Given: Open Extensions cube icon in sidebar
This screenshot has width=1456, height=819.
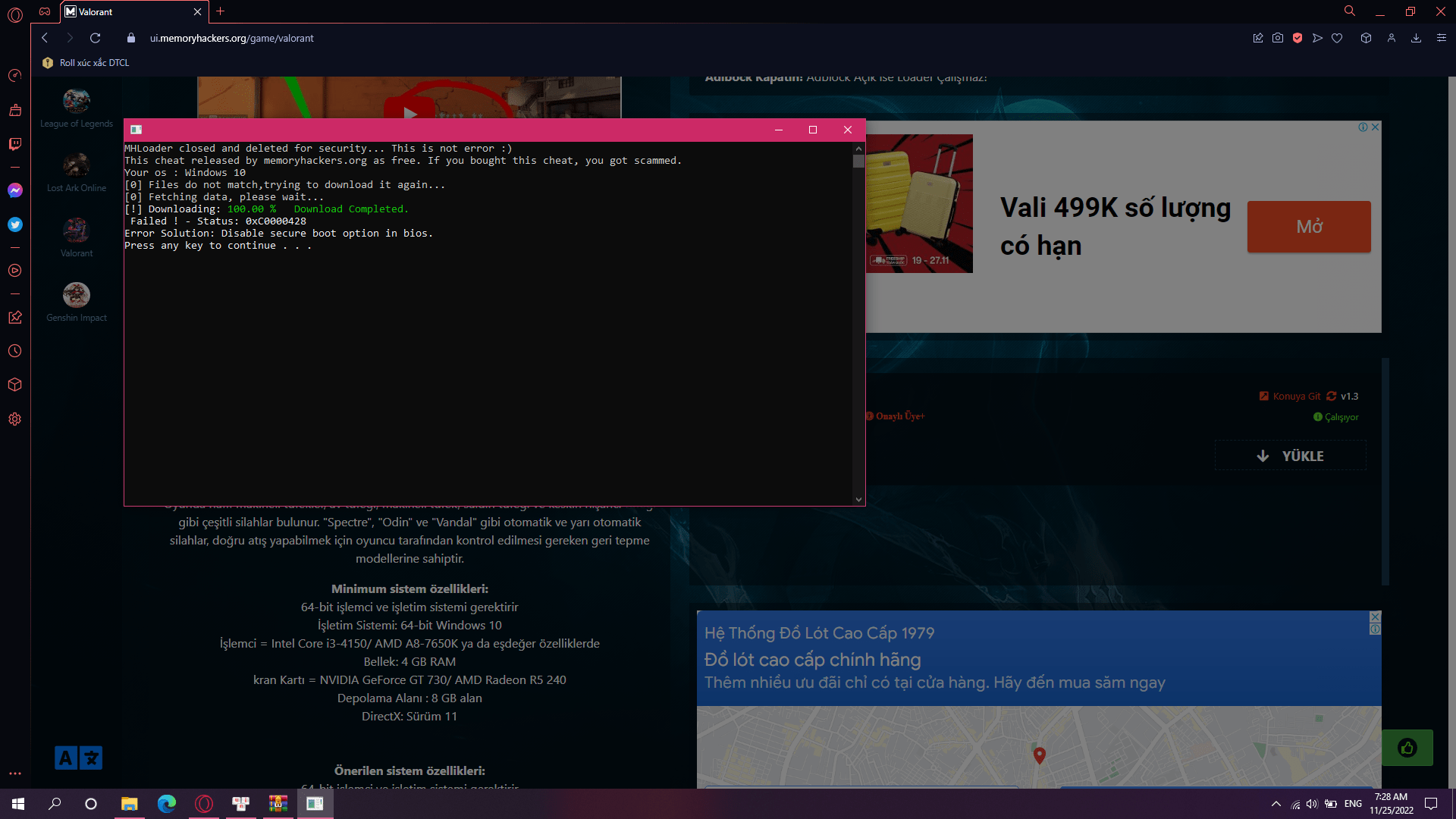Looking at the screenshot, I should (15, 384).
